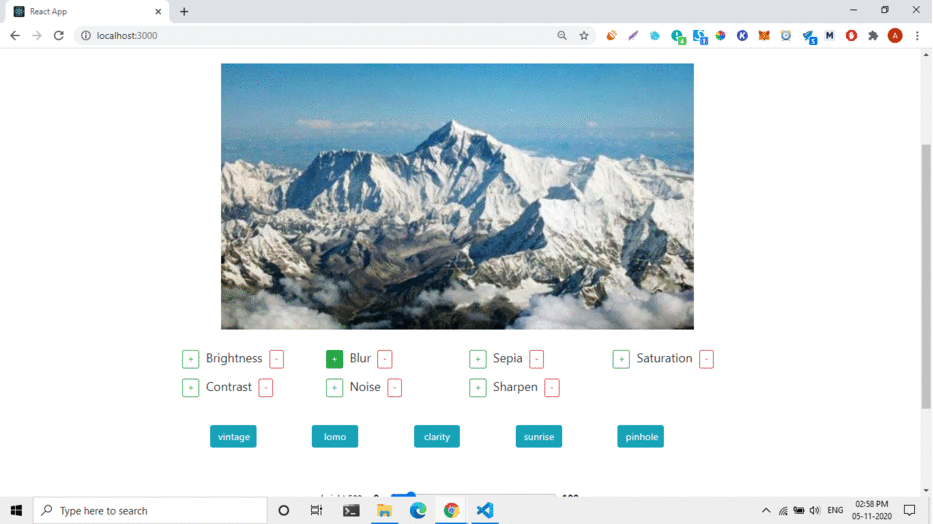Reload the localhost page
The image size is (933, 524).
point(58,36)
